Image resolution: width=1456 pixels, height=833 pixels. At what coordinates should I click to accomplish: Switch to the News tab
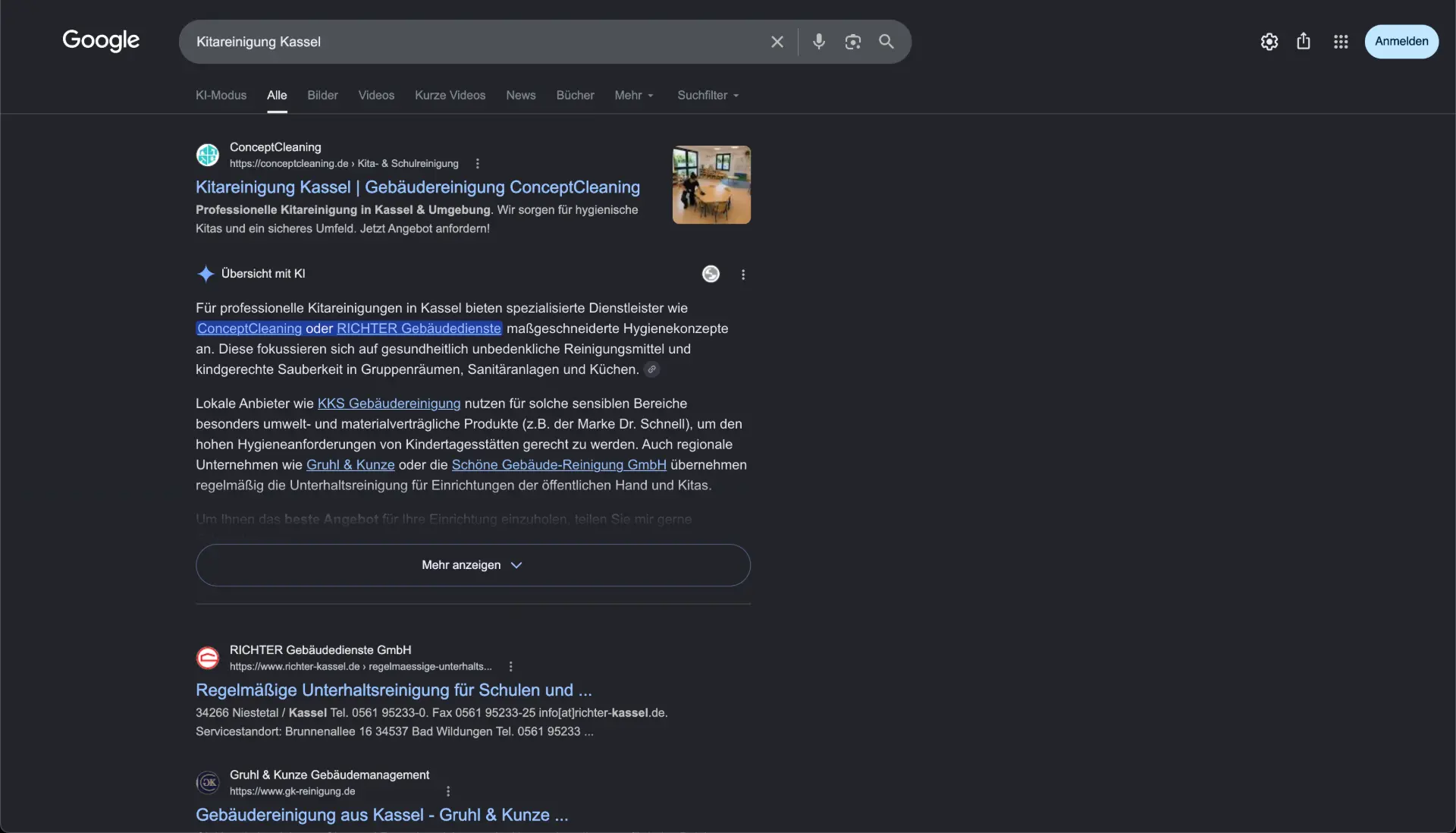[521, 96]
